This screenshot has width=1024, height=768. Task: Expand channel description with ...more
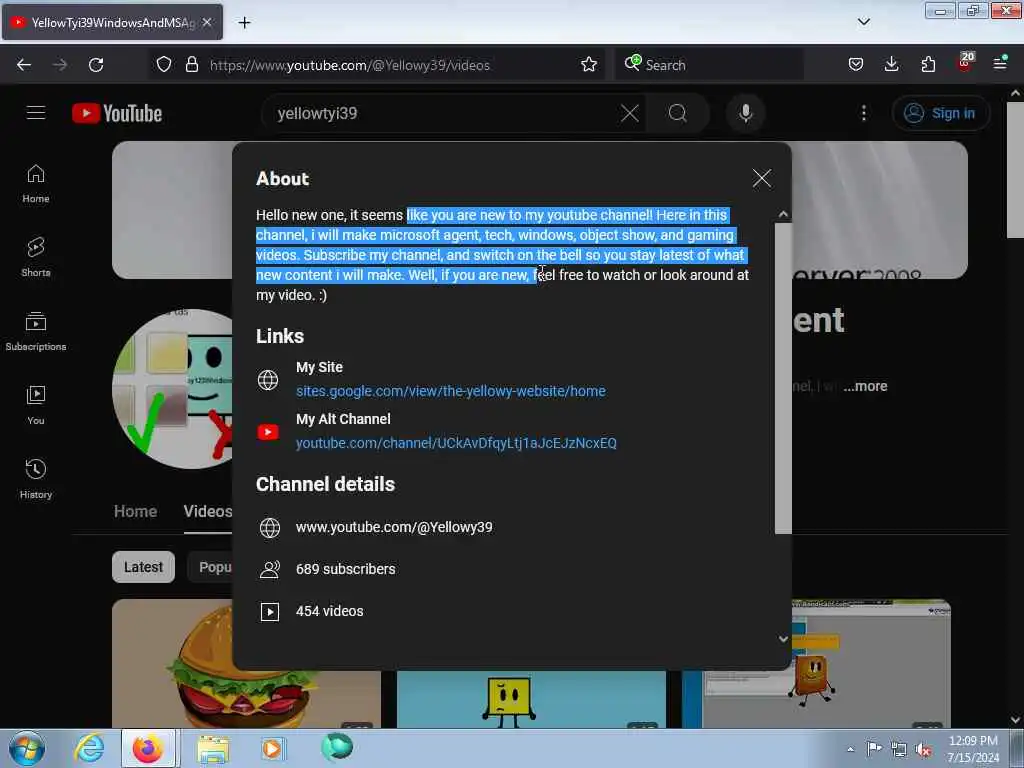coord(865,386)
